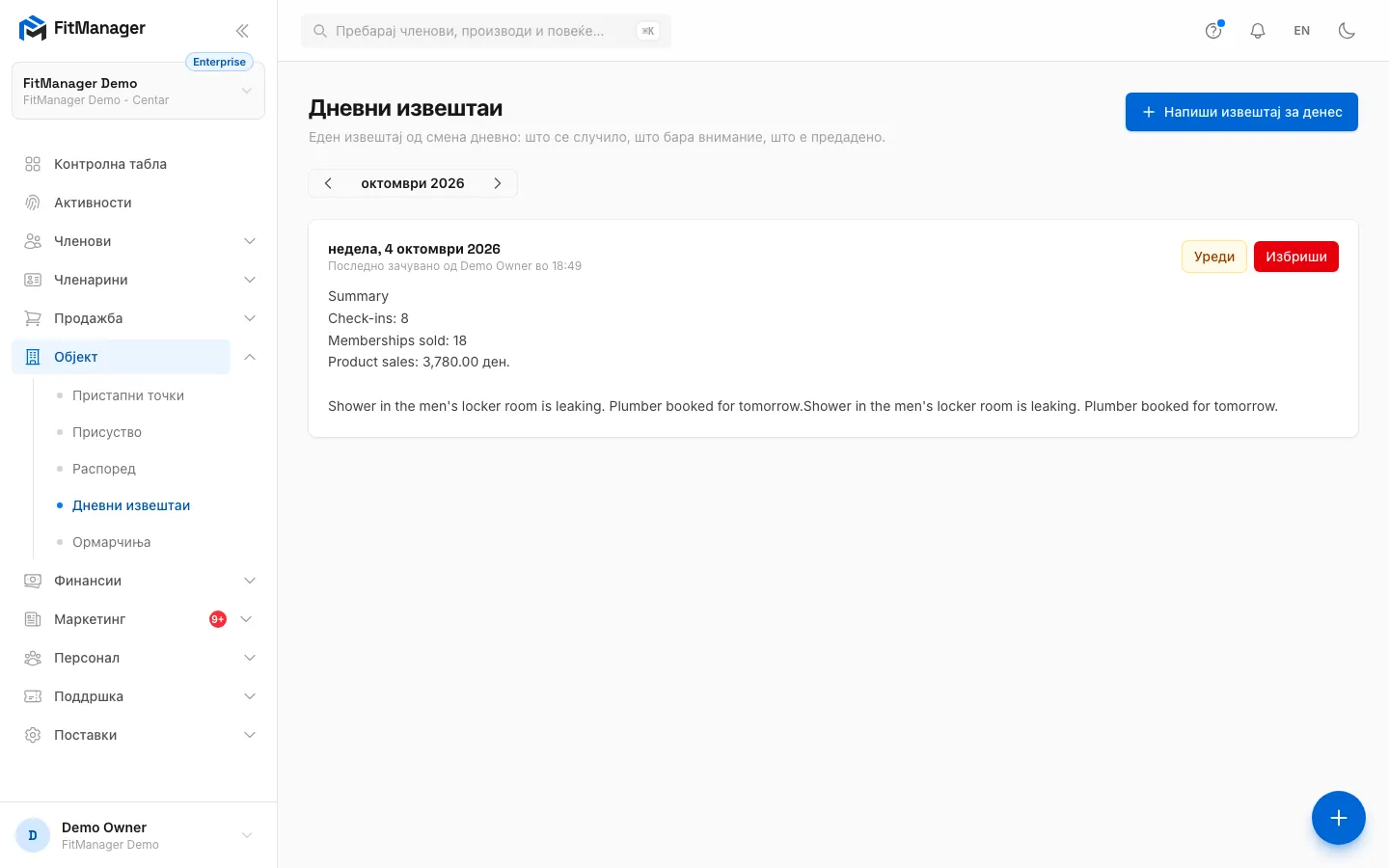Collapse the Објект section chevron

250,357
